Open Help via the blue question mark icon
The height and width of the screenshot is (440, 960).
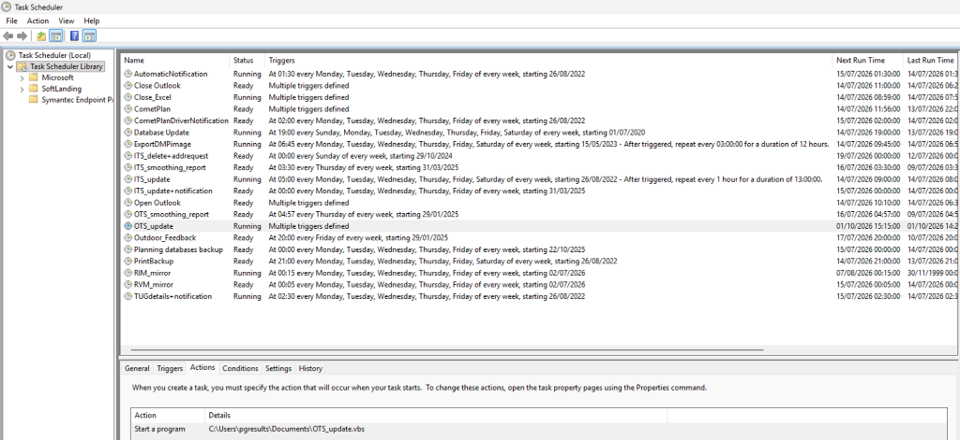pos(74,36)
